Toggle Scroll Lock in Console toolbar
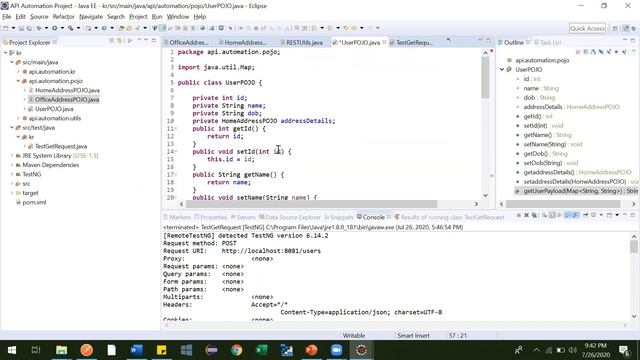 pyautogui.click(x=551, y=215)
